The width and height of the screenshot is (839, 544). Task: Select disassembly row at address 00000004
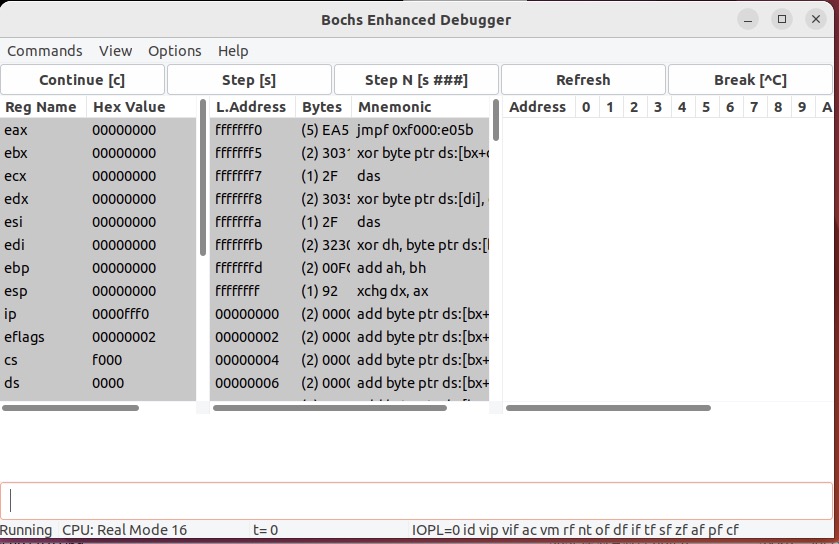[349, 360]
